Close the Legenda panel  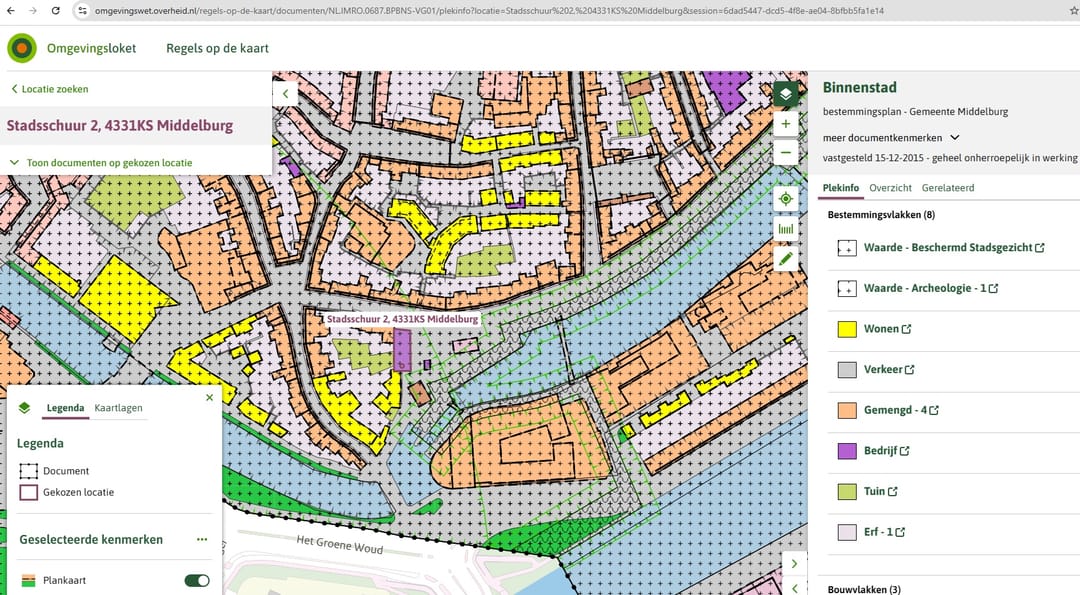(x=209, y=397)
